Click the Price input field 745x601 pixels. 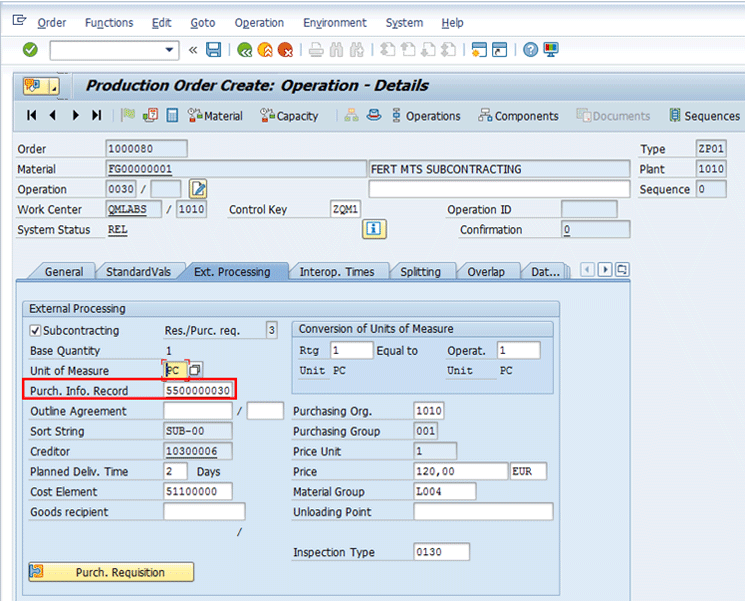(460, 472)
